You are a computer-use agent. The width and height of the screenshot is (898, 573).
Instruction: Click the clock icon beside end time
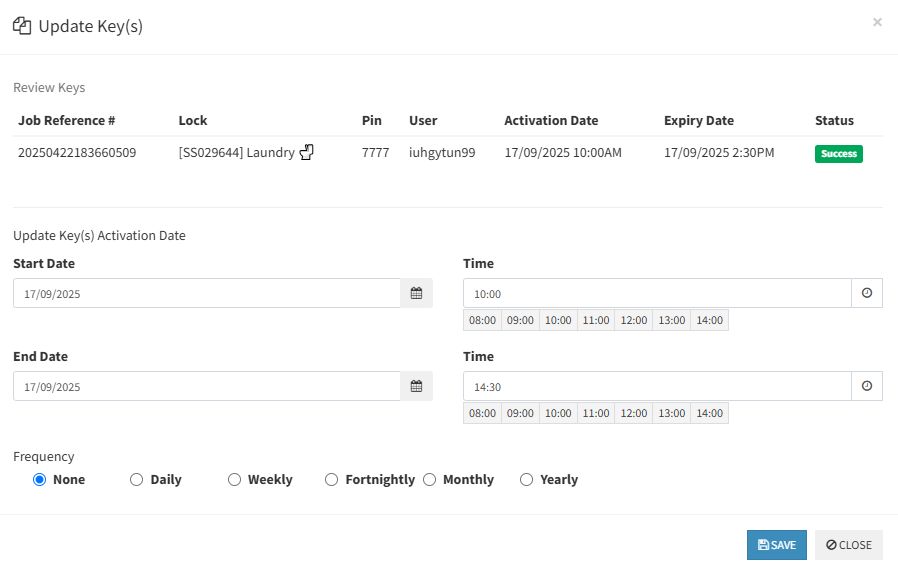click(866, 386)
